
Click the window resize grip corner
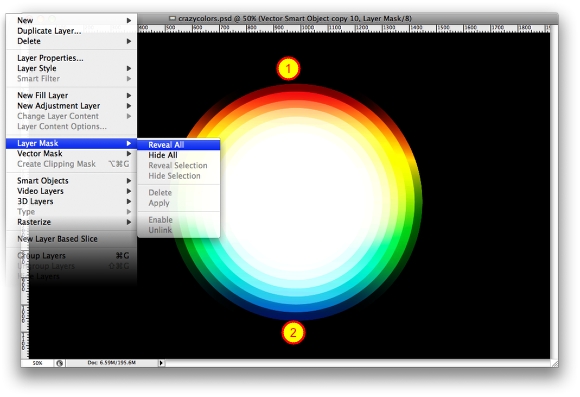pos(554,363)
